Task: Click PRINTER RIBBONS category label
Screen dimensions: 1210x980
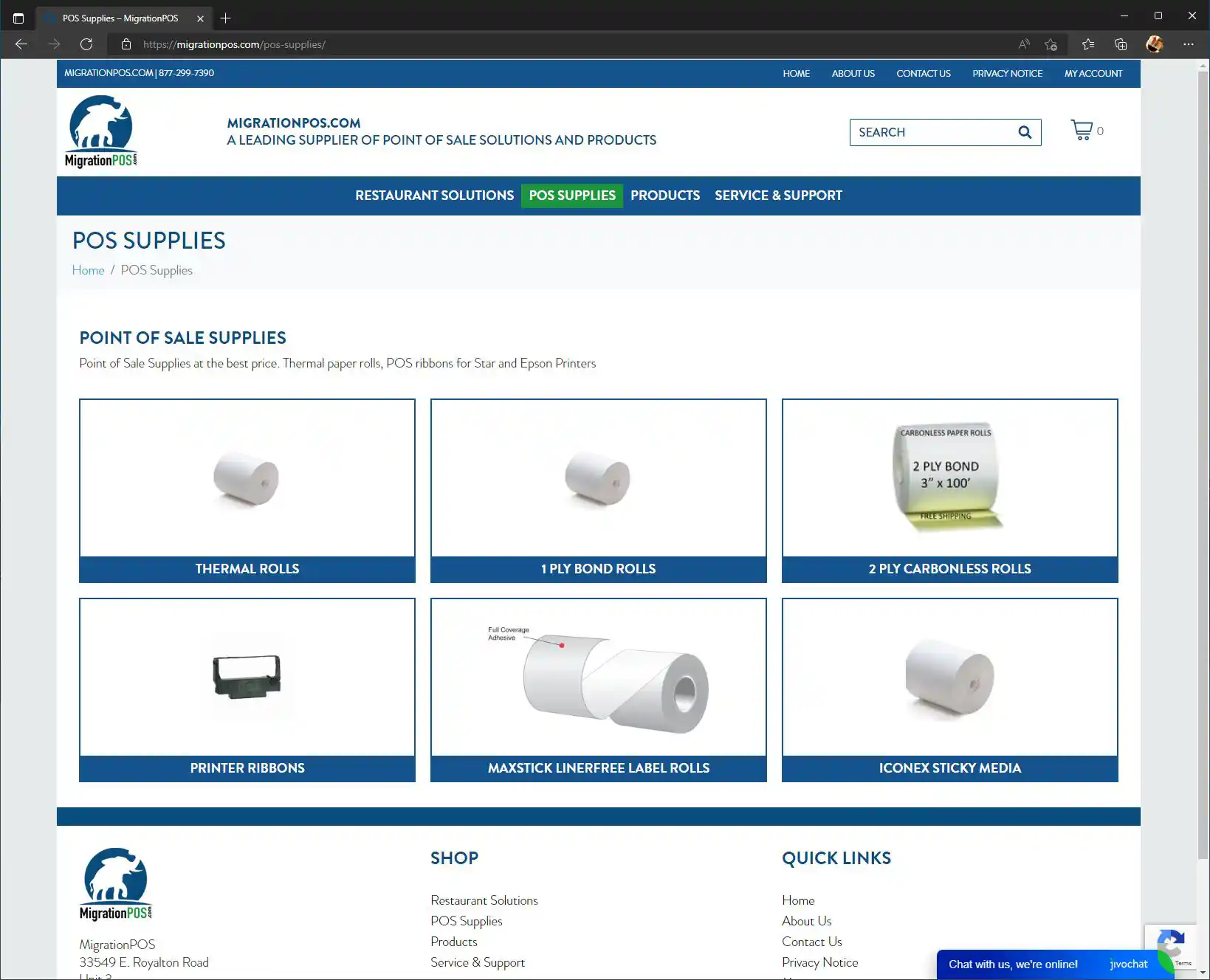Action: click(247, 768)
